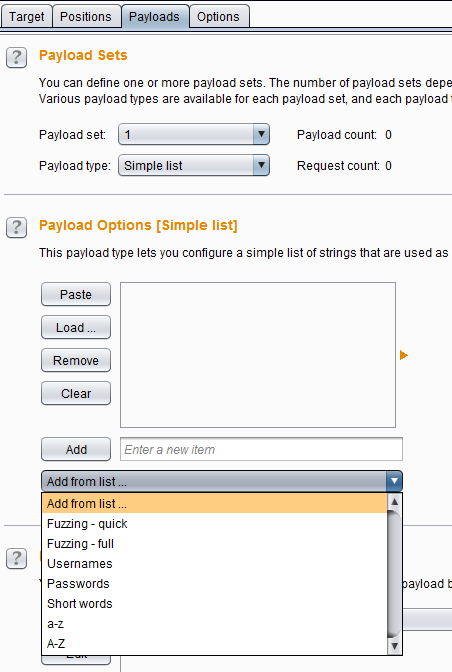Open help for Payload Sets section
452x672 pixels.
(16, 57)
